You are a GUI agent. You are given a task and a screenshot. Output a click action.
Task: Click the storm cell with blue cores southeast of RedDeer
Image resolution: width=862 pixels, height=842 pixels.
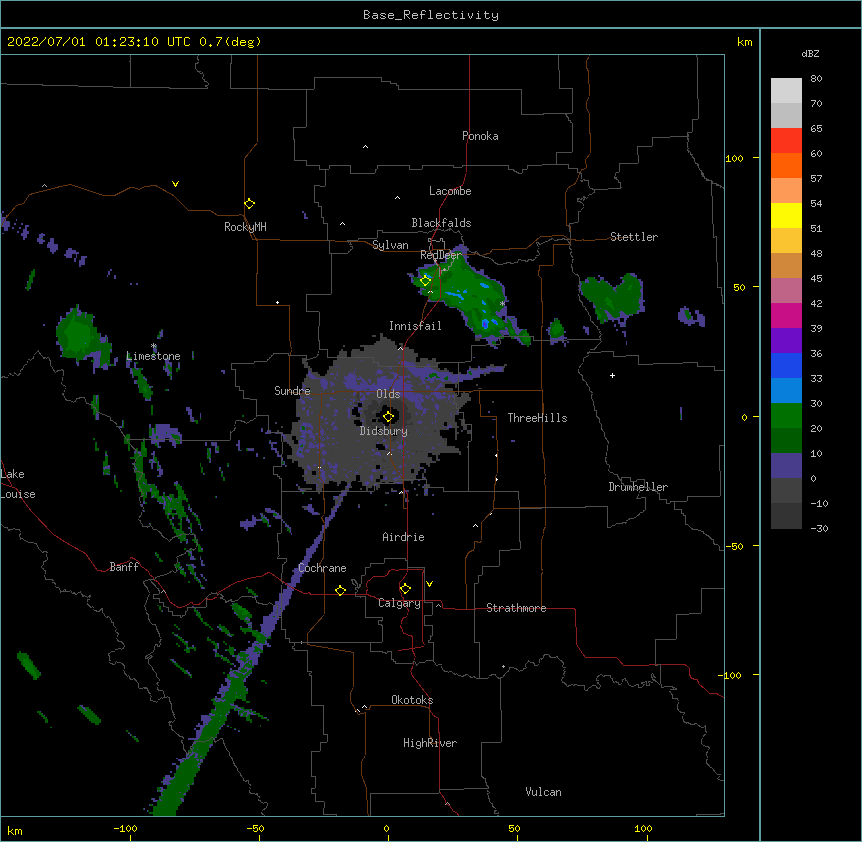[470, 298]
